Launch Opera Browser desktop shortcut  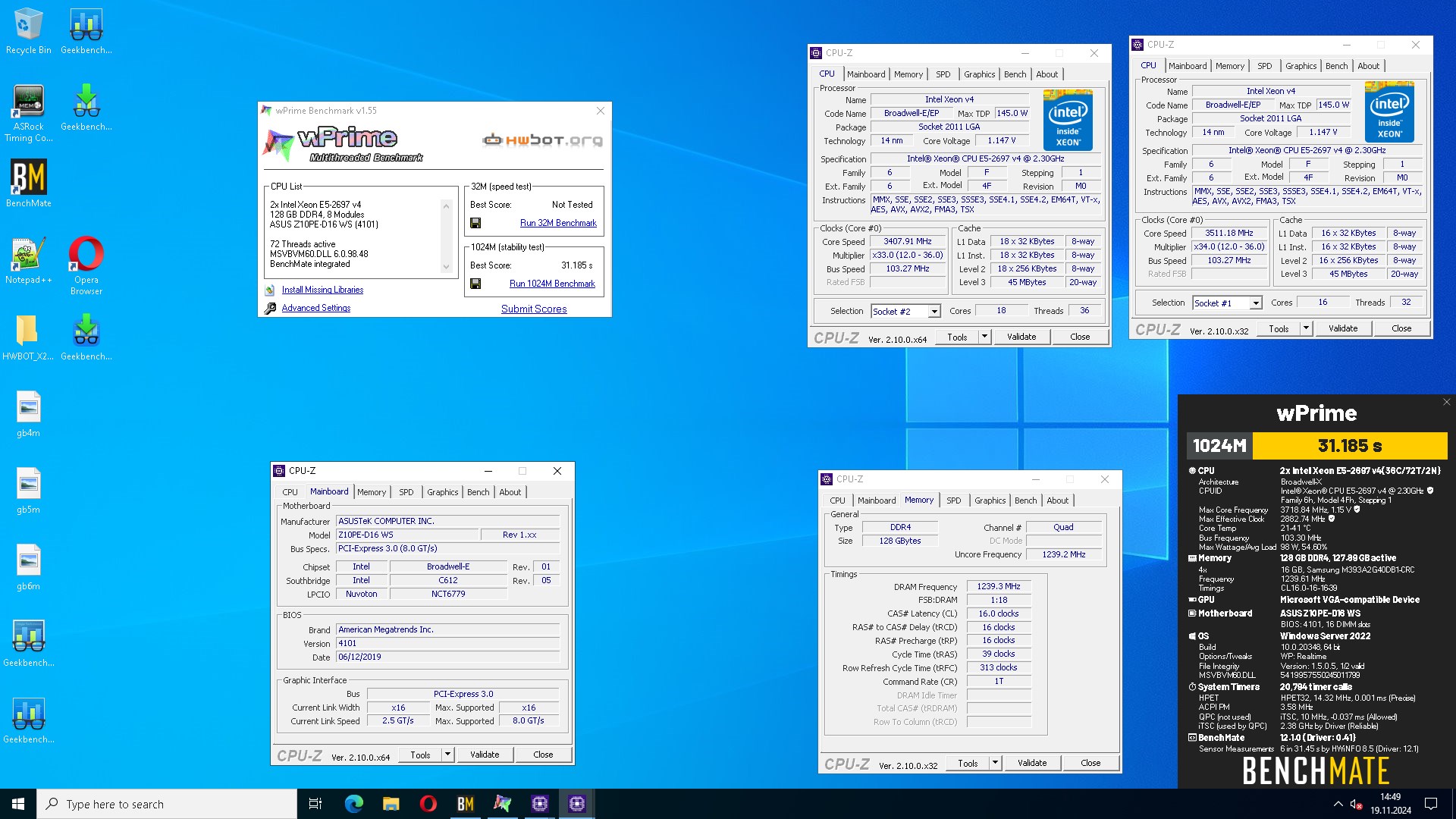pos(86,265)
